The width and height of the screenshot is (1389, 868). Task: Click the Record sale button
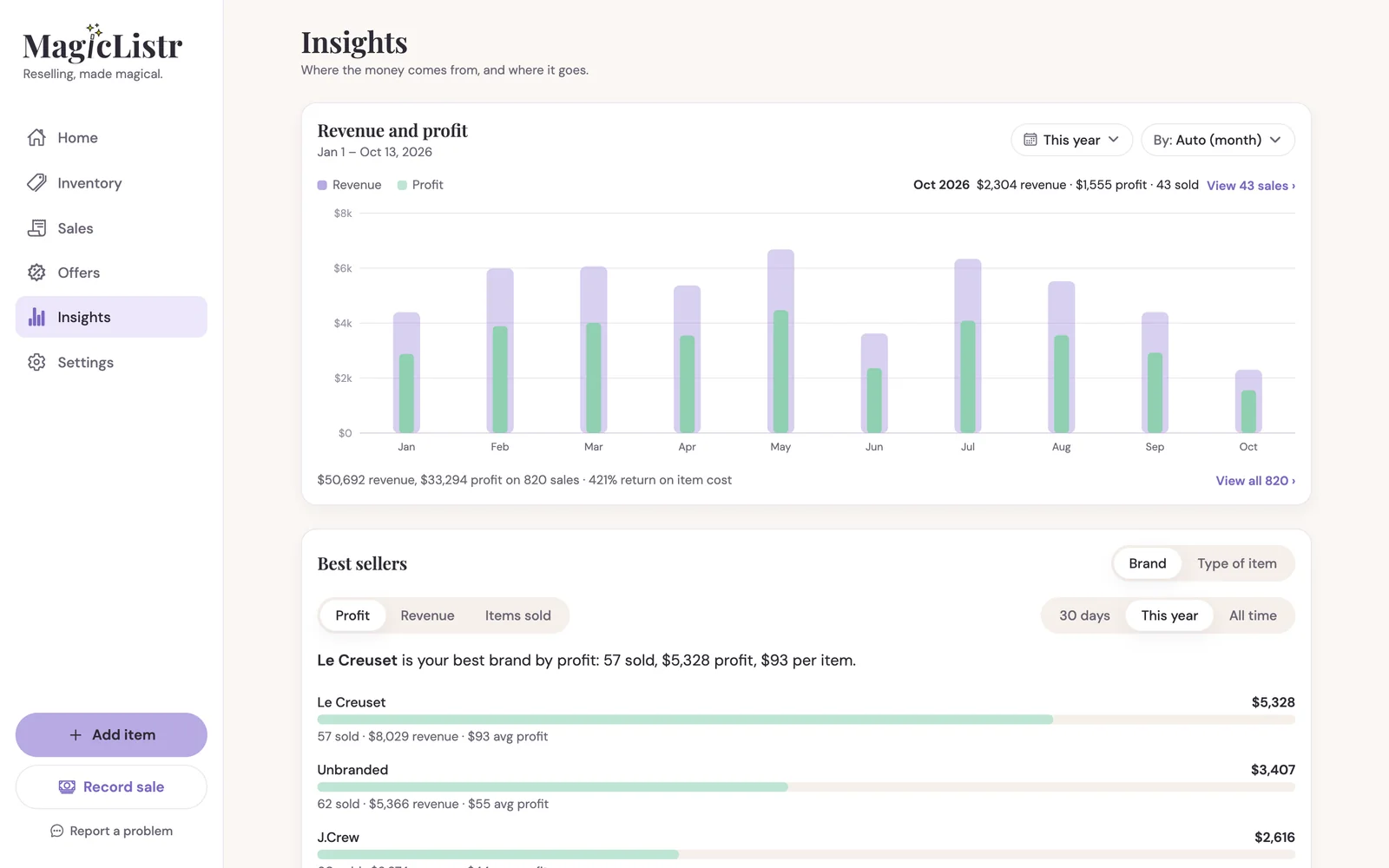(x=111, y=787)
